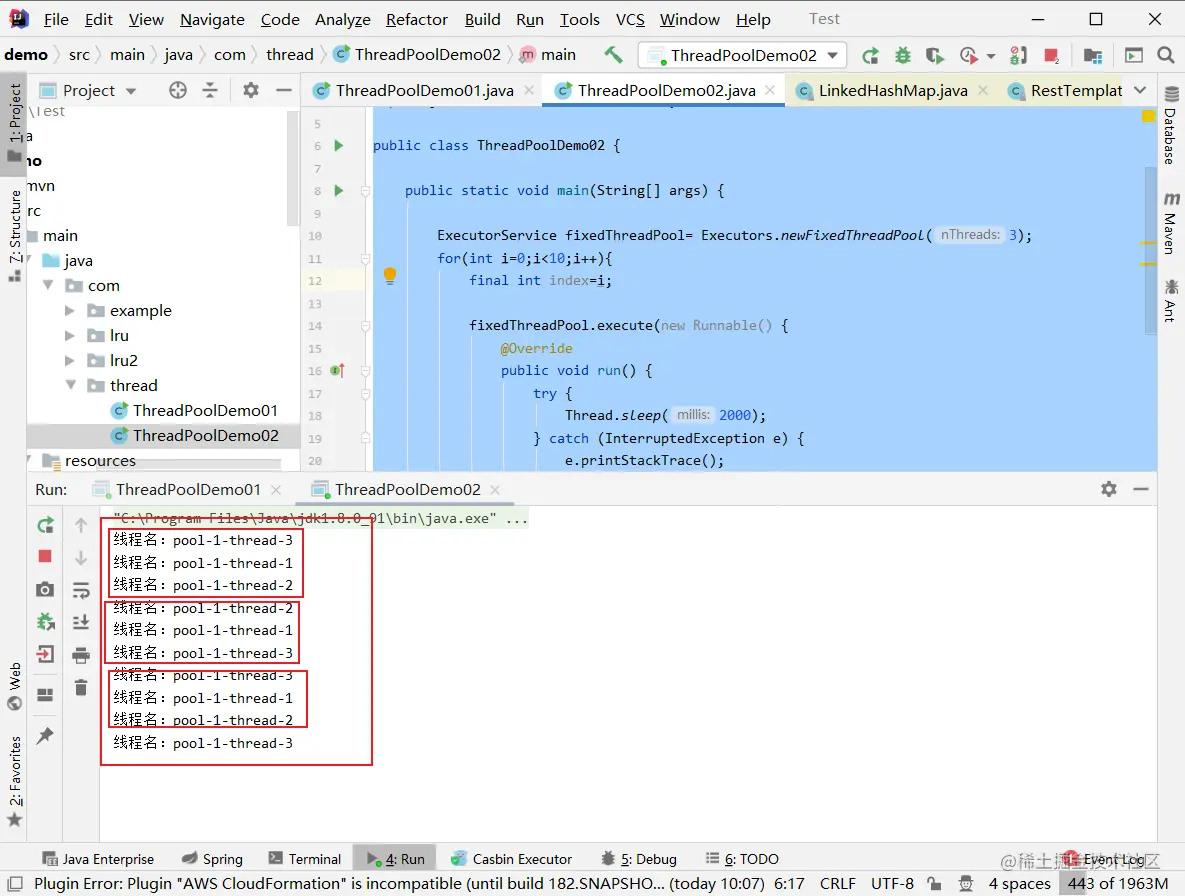Toggle tool window bars icon in status bar

point(16,883)
